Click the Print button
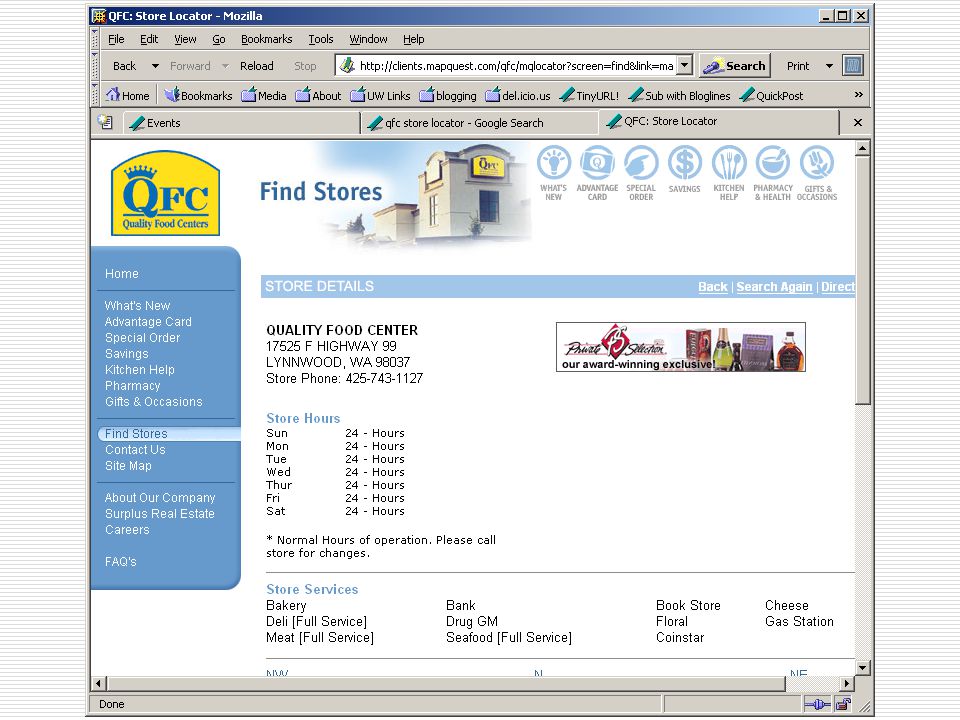Viewport: 960px width, 720px height. coord(798,66)
